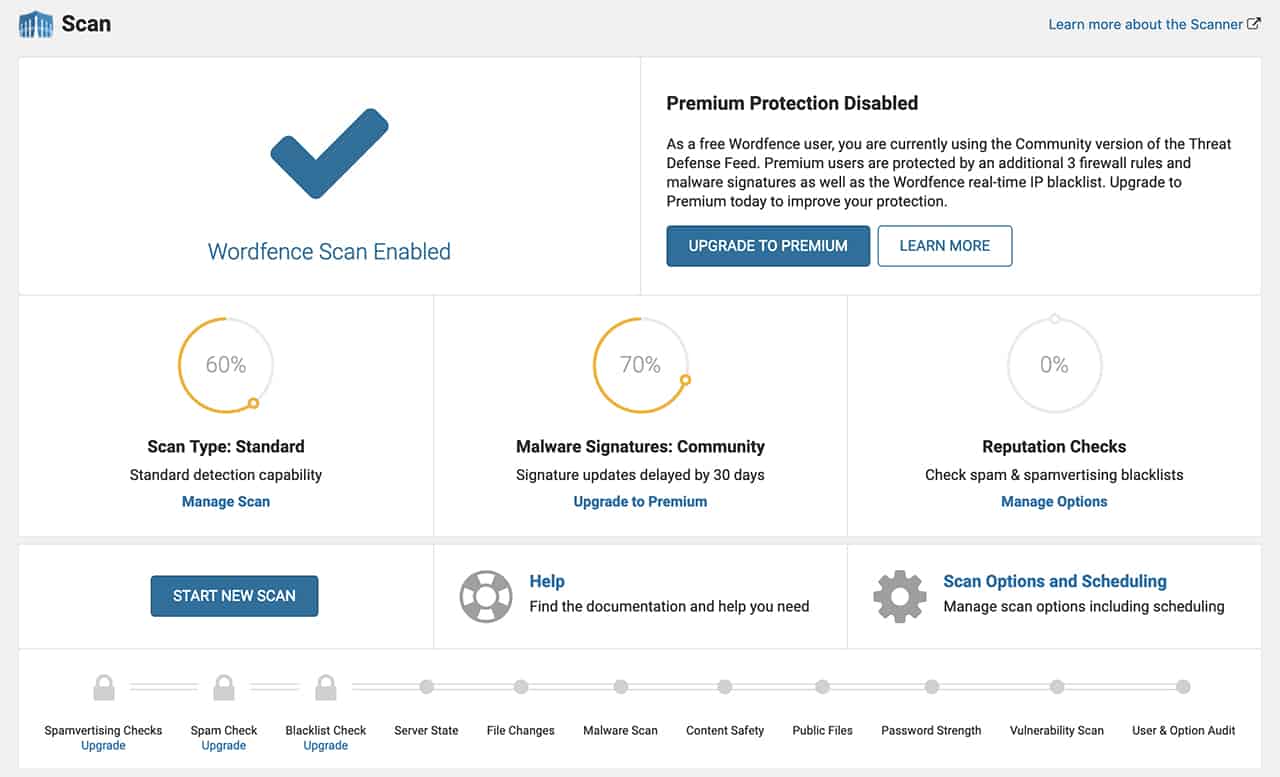Click the Scan Type: Standard heading
Screen dimensions: 1280x777
click(226, 447)
